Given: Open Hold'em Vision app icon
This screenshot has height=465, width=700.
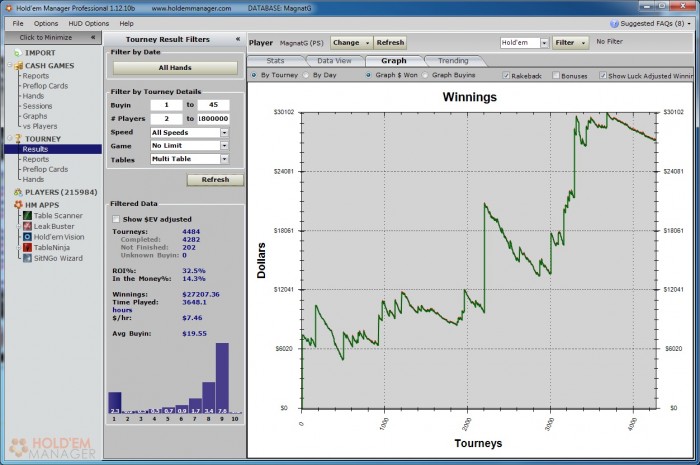Looking at the screenshot, I should pos(27,237).
